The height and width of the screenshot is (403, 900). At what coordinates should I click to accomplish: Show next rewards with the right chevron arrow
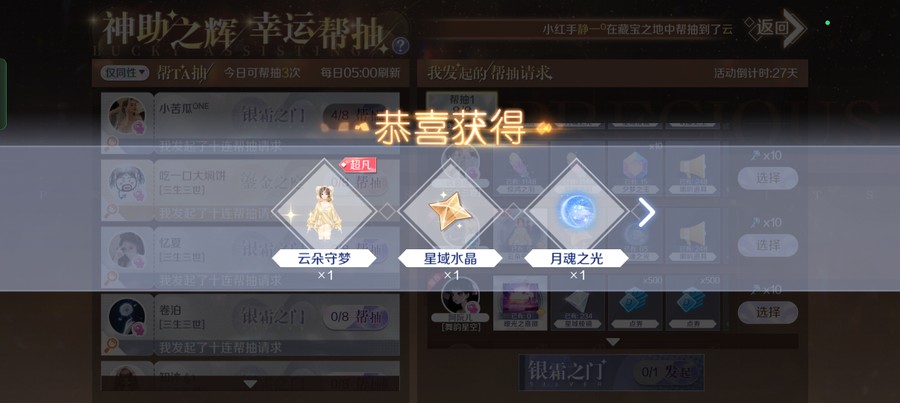pyautogui.click(x=647, y=214)
